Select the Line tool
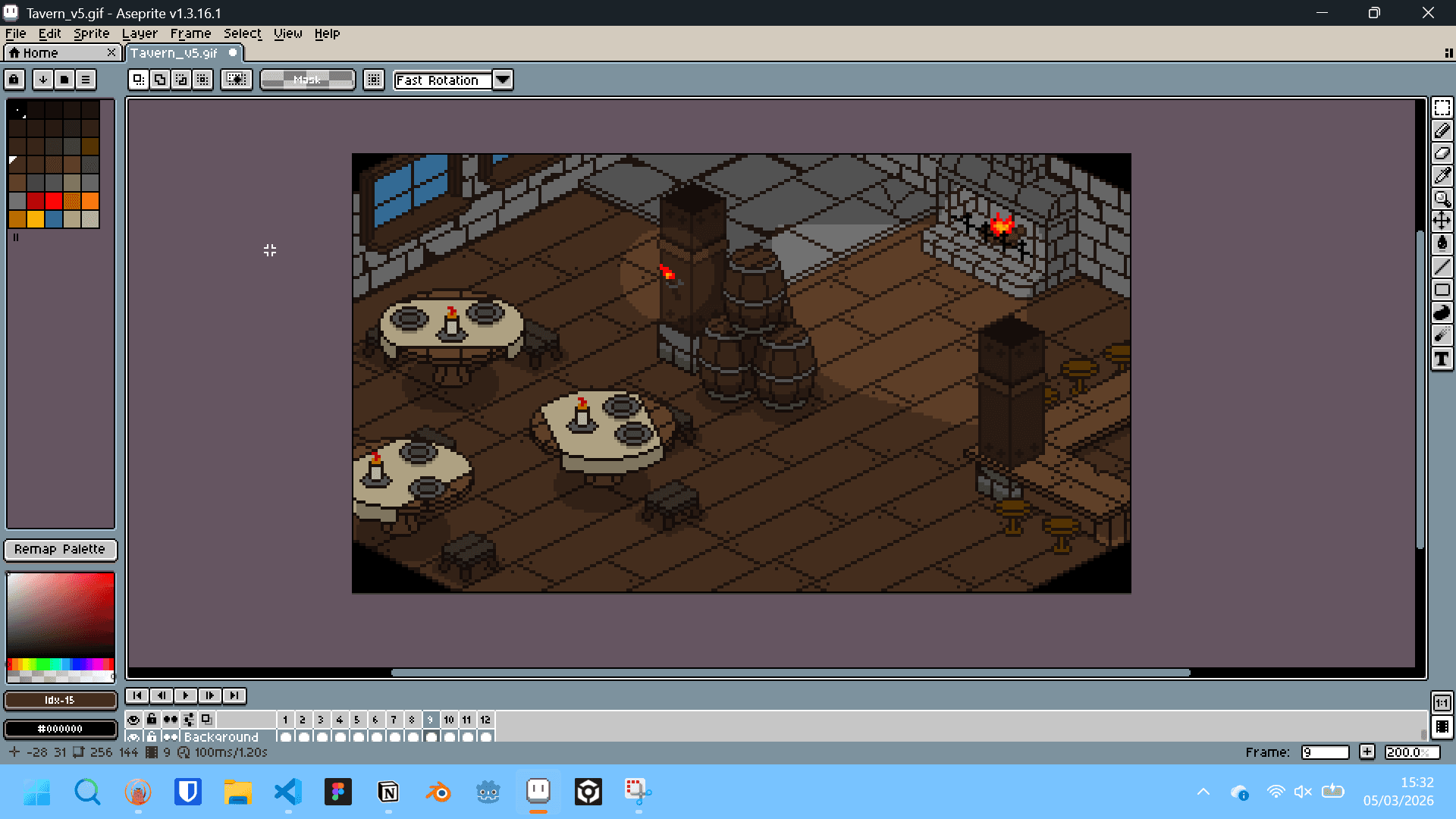The height and width of the screenshot is (819, 1456). (x=1442, y=266)
